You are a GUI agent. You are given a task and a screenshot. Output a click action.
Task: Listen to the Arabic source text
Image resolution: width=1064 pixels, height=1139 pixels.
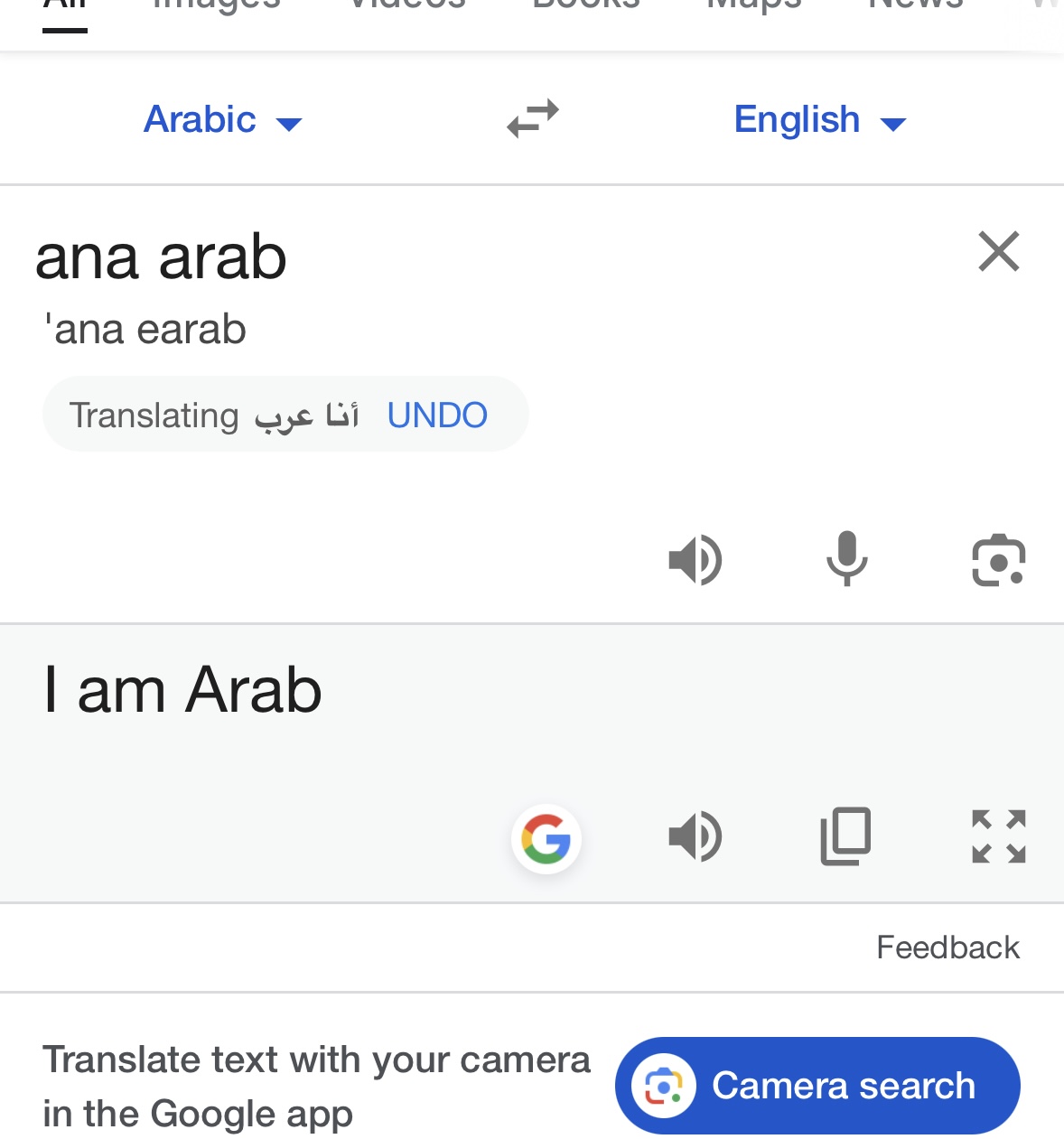[695, 560]
